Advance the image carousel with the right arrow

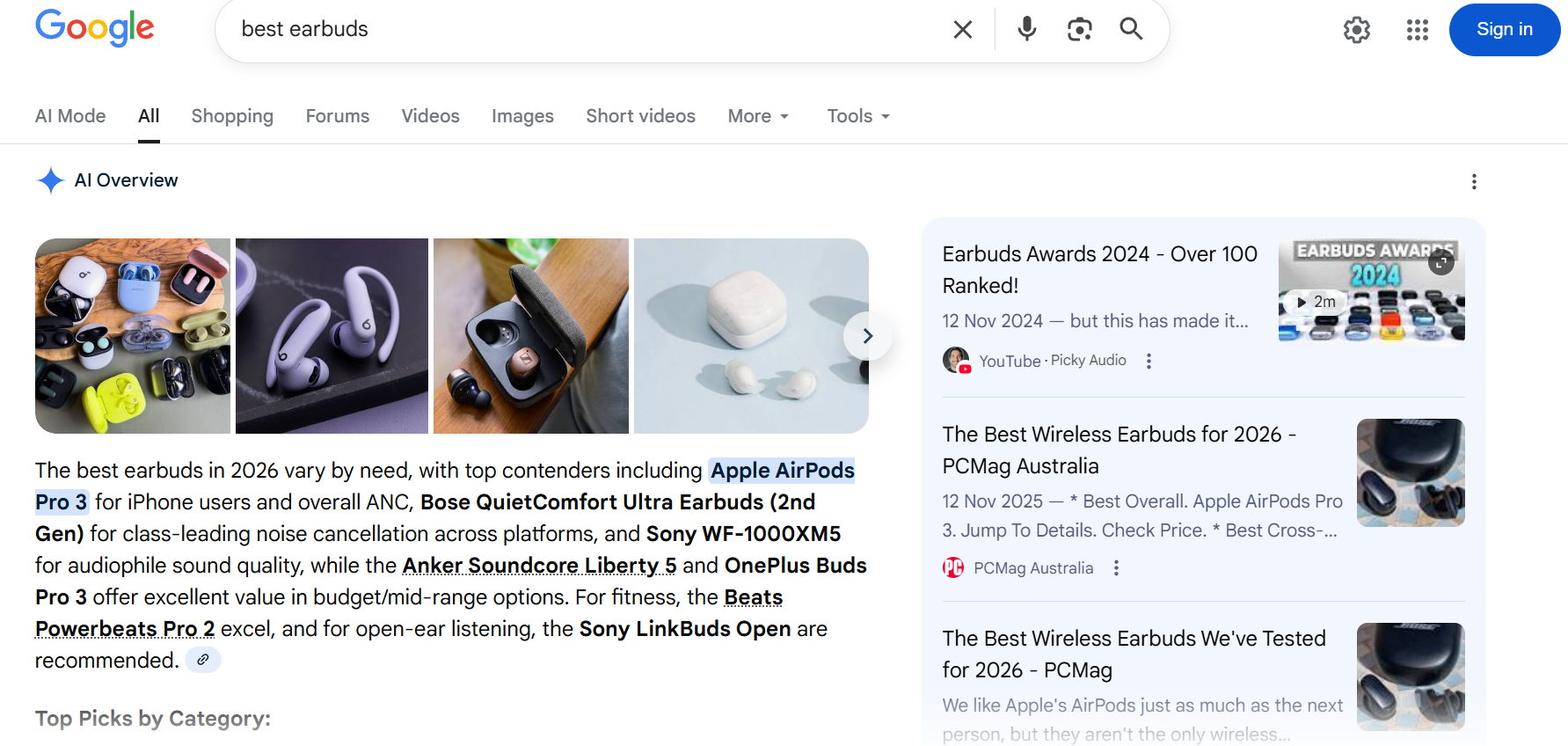(x=867, y=336)
